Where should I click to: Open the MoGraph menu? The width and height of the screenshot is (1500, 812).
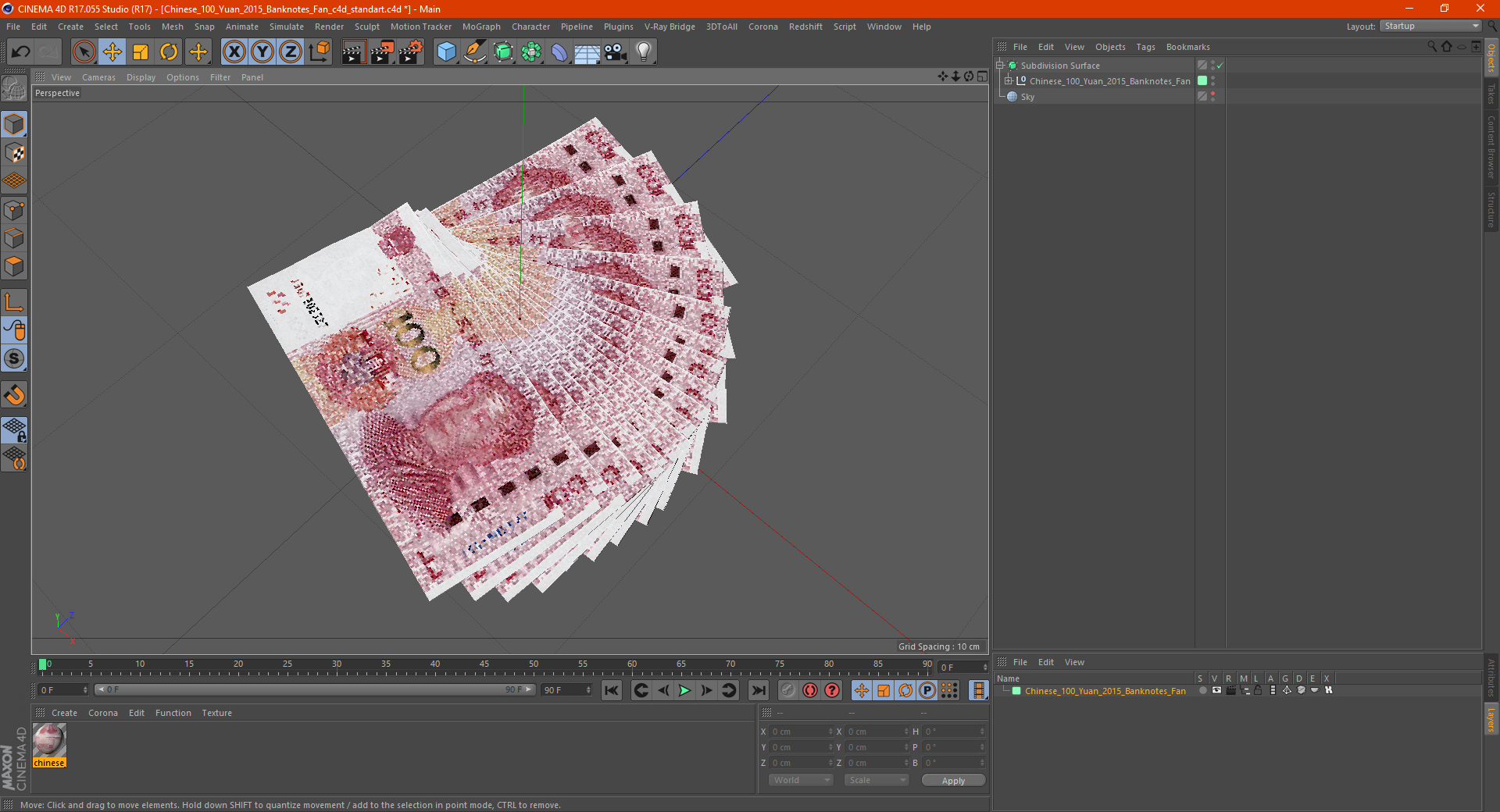[x=481, y=27]
